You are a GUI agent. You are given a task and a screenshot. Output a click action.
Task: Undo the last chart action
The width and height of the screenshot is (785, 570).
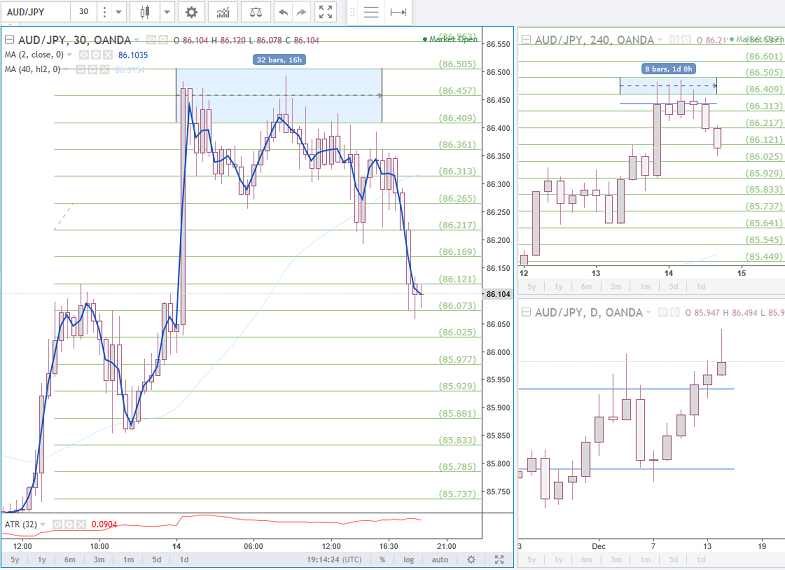(283, 12)
